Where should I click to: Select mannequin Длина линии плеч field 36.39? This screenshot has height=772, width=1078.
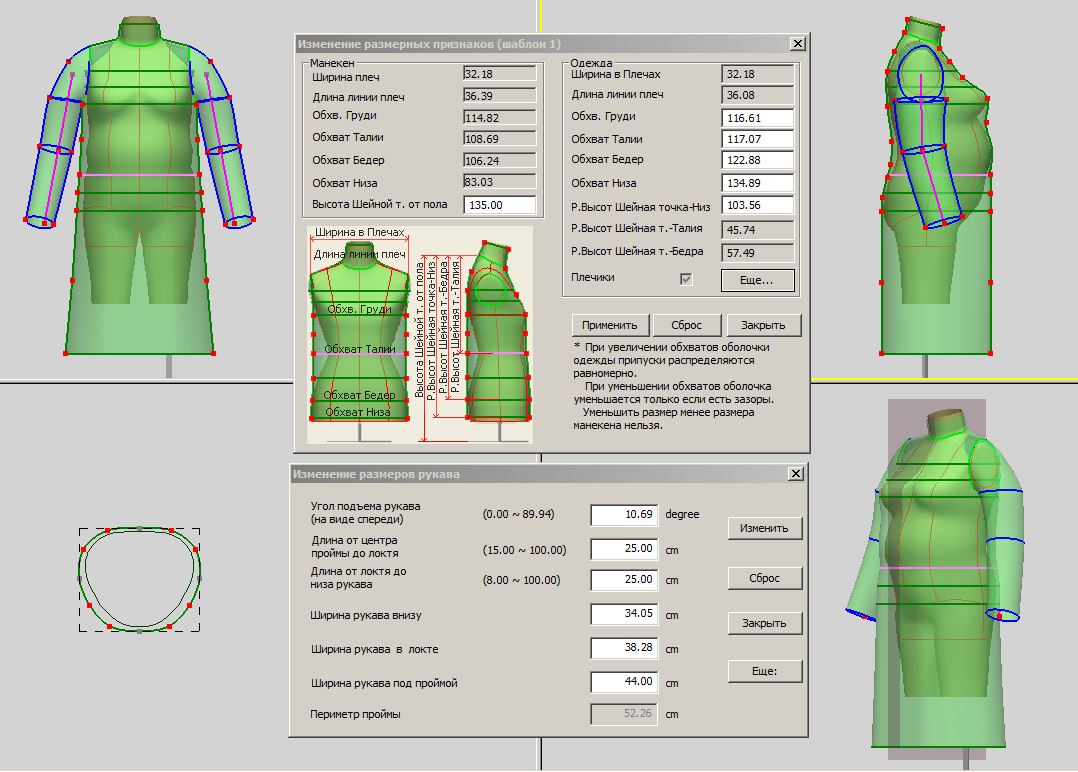click(499, 96)
